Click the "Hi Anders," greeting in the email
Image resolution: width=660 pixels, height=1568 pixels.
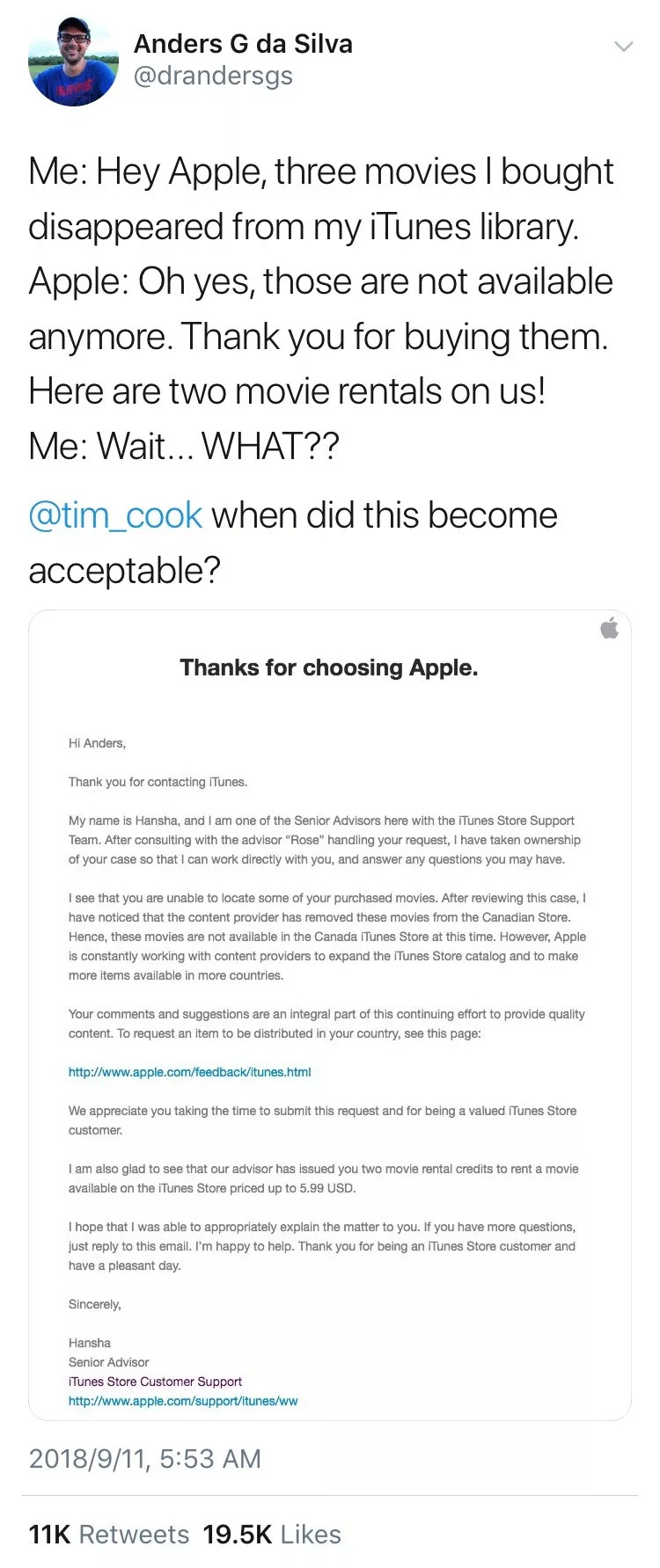click(97, 743)
